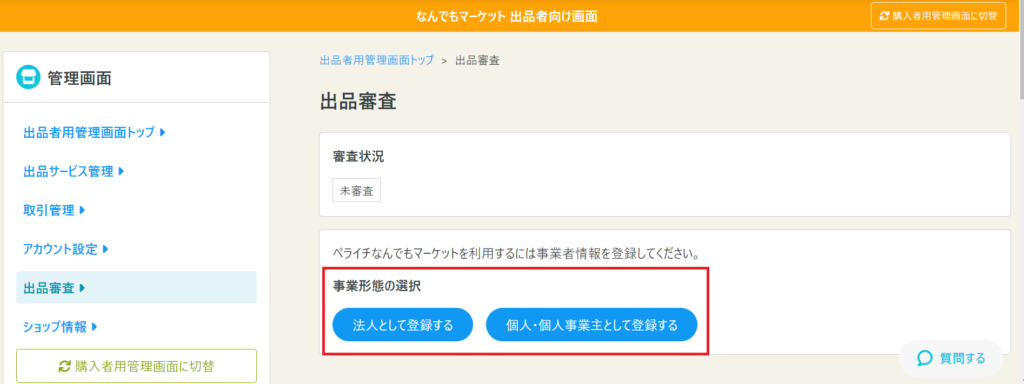1024x384 pixels.
Task: Click the arrow next to ショップ情報
Action: coord(95,327)
